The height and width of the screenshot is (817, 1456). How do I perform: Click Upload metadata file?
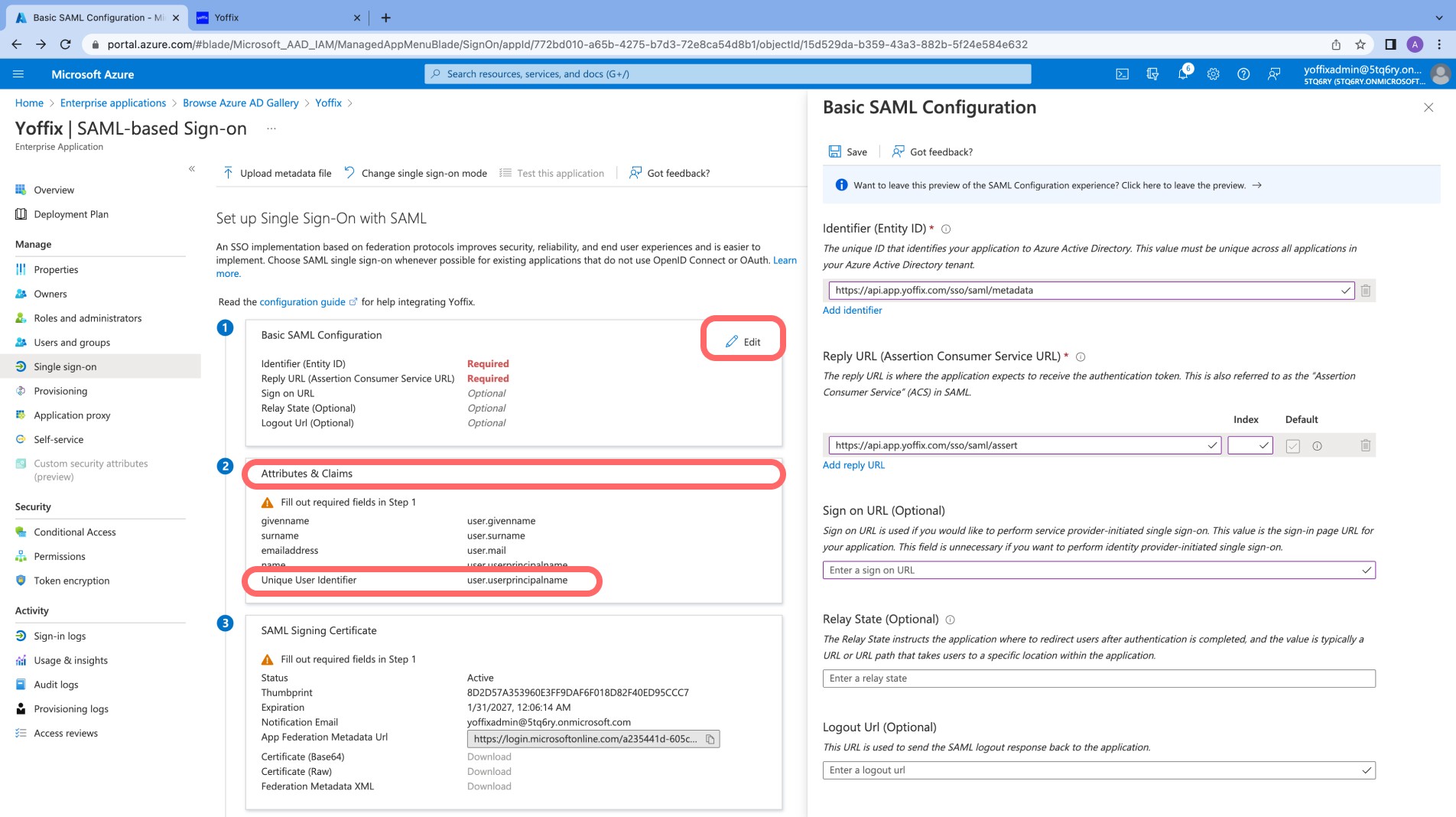(277, 174)
